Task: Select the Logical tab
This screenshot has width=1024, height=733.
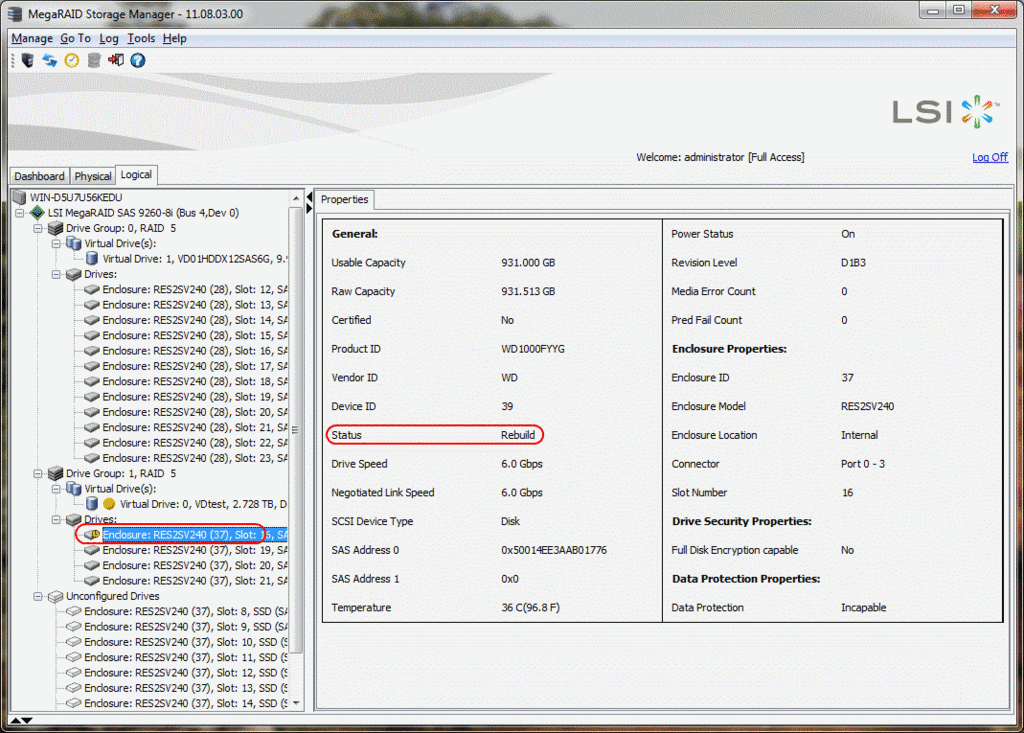Action: tap(136, 174)
